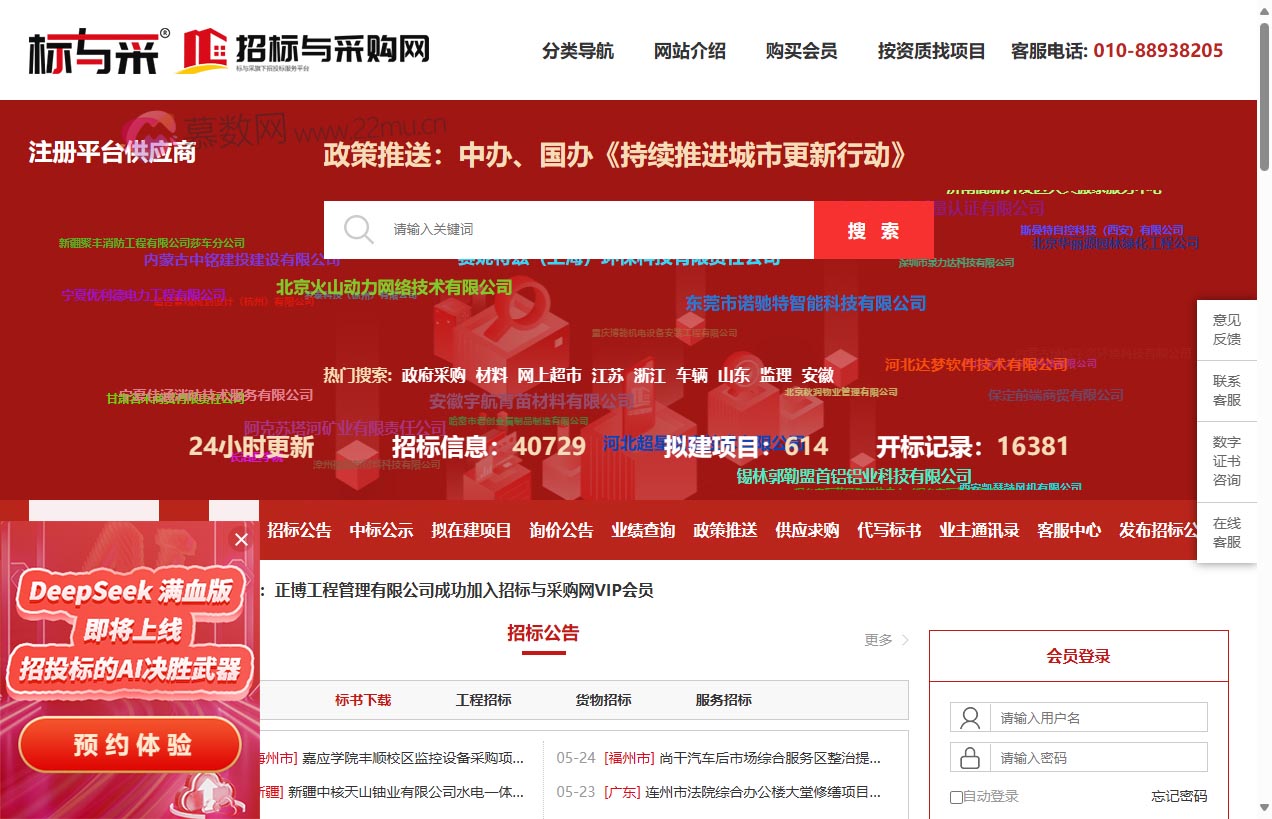
Task: Expand 更多 next to the 招标公告 list
Action: point(876,640)
